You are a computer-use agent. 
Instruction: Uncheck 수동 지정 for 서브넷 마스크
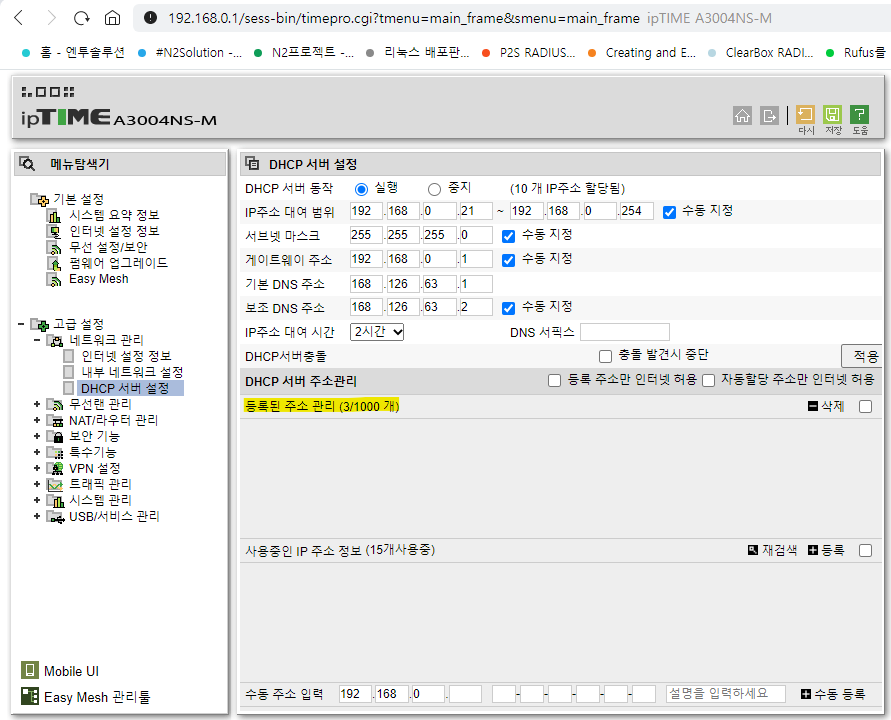pos(509,236)
